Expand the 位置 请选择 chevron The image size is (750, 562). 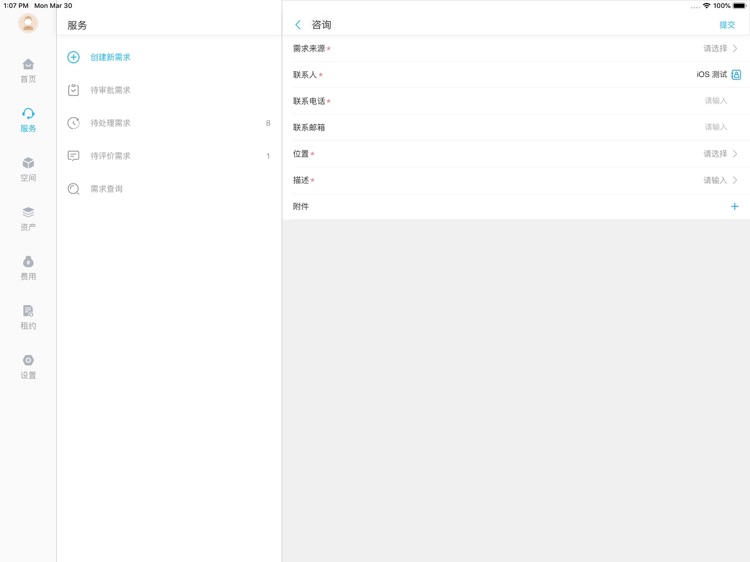pyautogui.click(x=735, y=154)
